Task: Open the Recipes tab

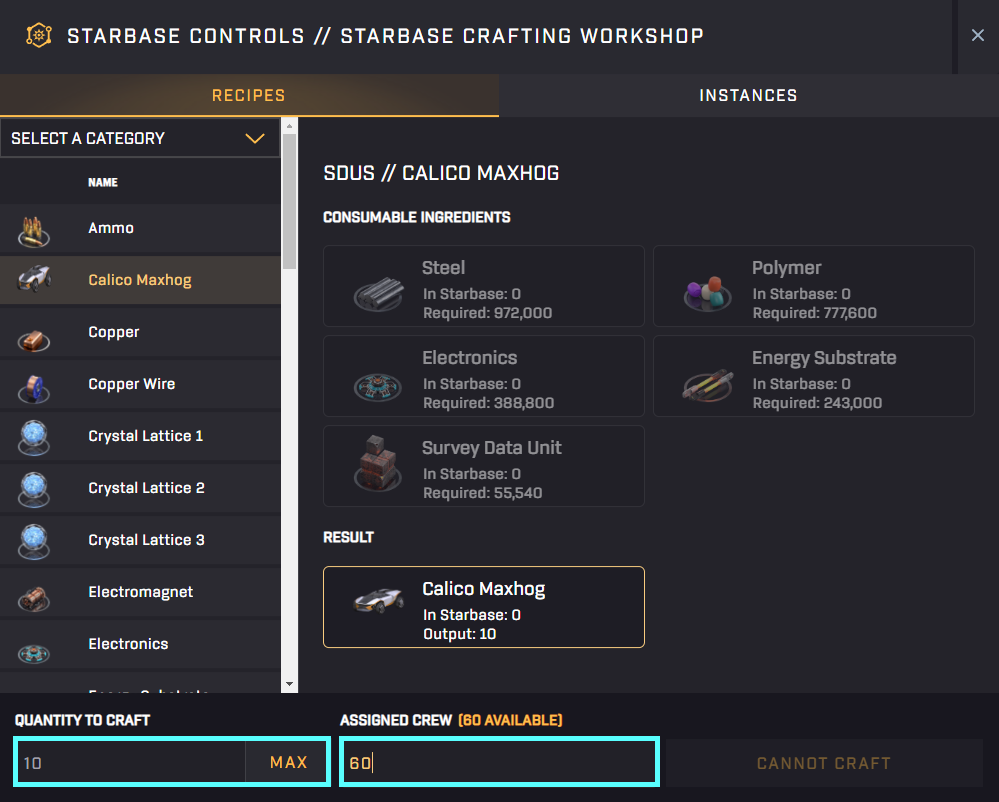Action: [248, 96]
